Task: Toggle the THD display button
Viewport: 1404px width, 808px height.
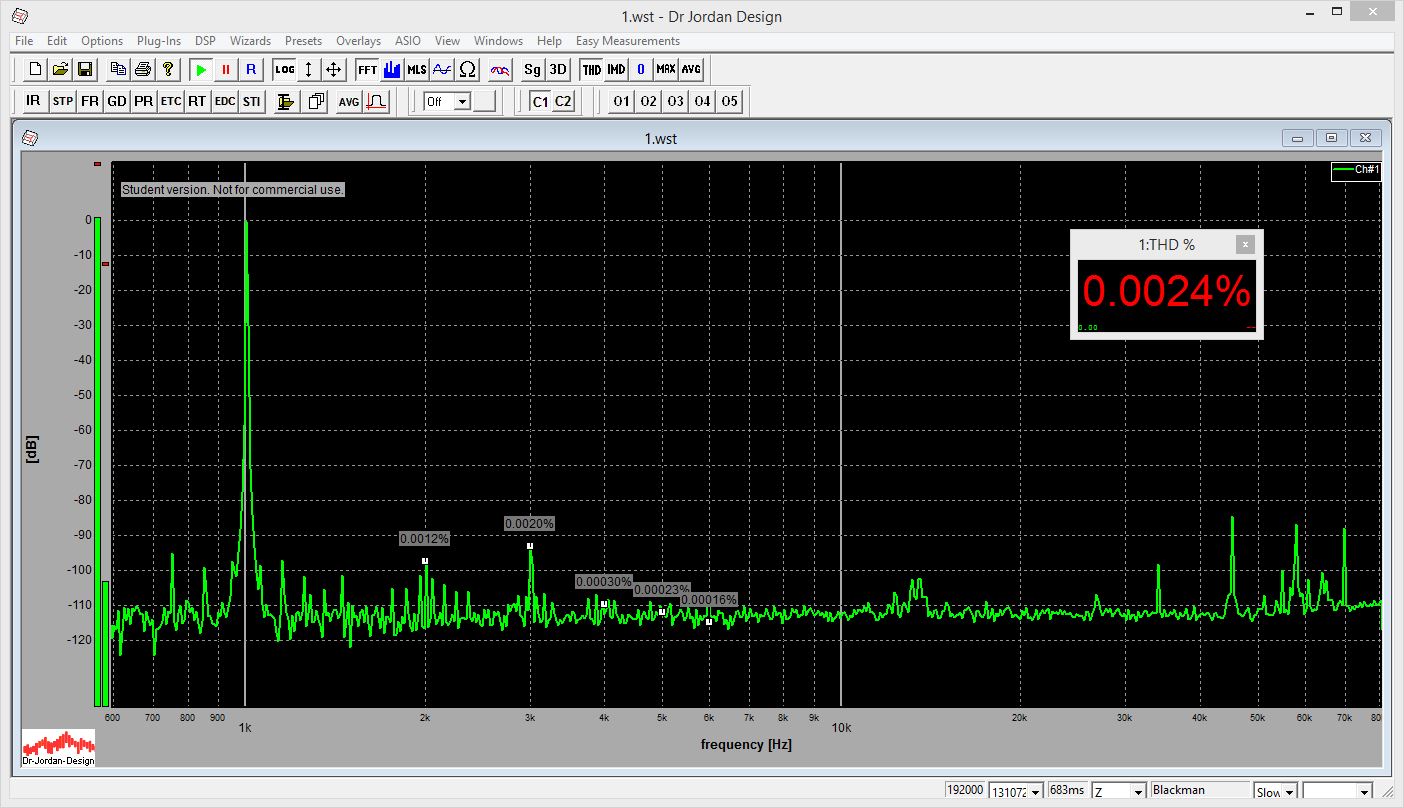Action: pos(592,69)
